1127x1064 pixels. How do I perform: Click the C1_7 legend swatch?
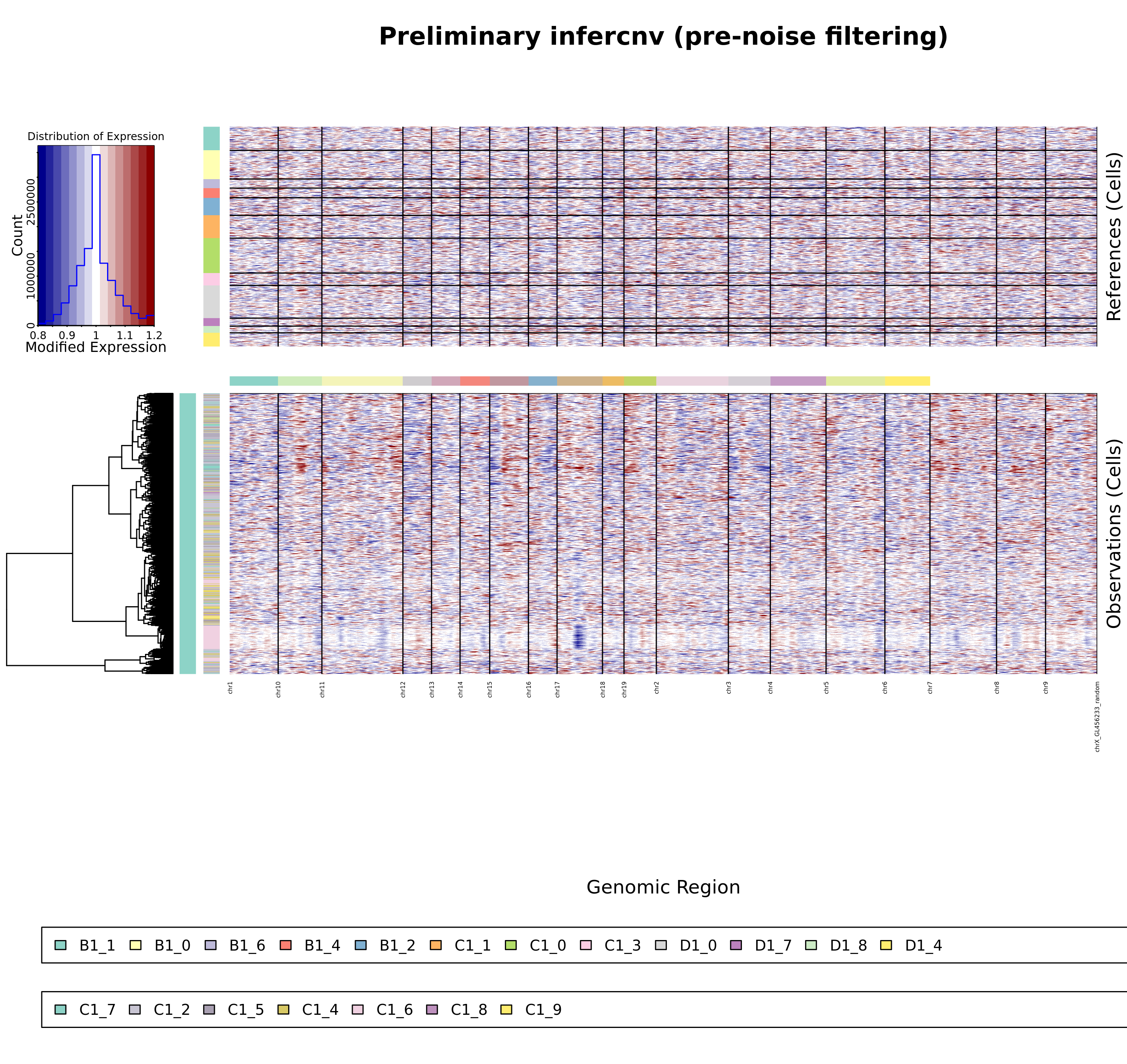(61, 1009)
